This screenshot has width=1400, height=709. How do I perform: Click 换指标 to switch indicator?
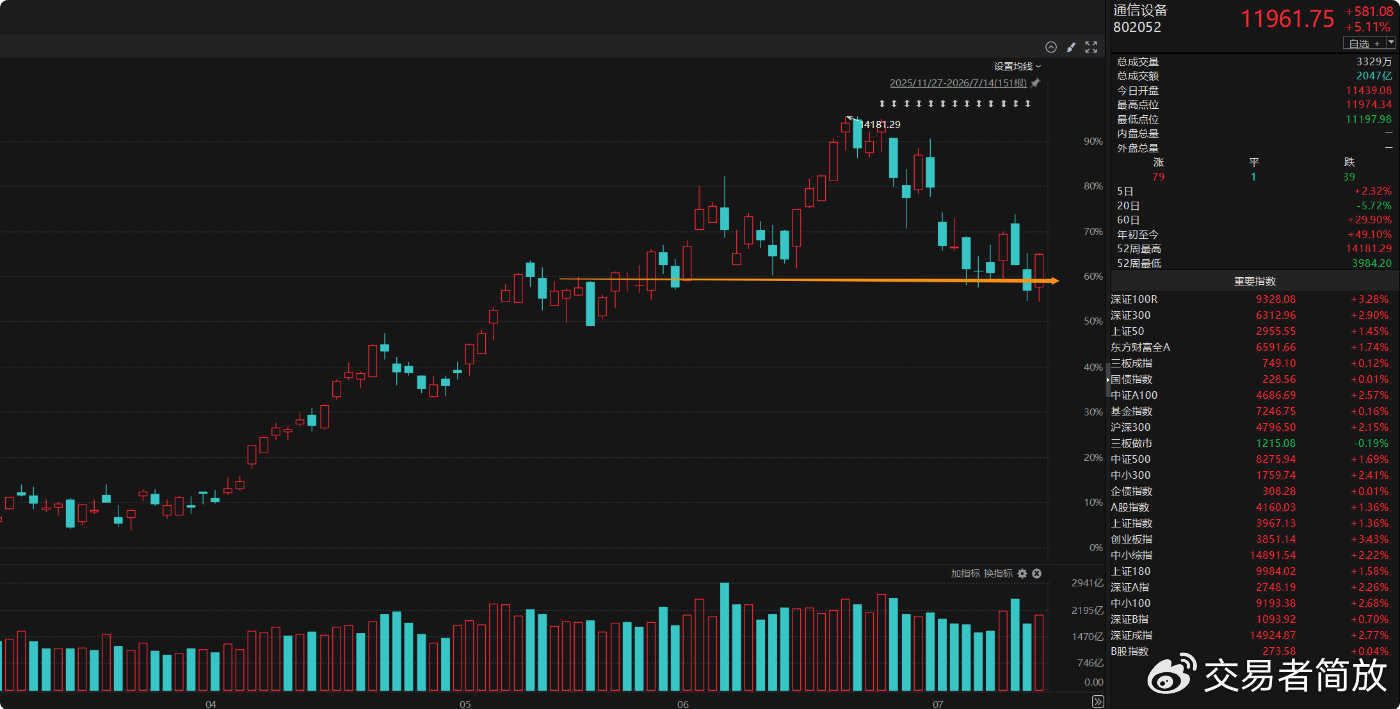[x=998, y=573]
